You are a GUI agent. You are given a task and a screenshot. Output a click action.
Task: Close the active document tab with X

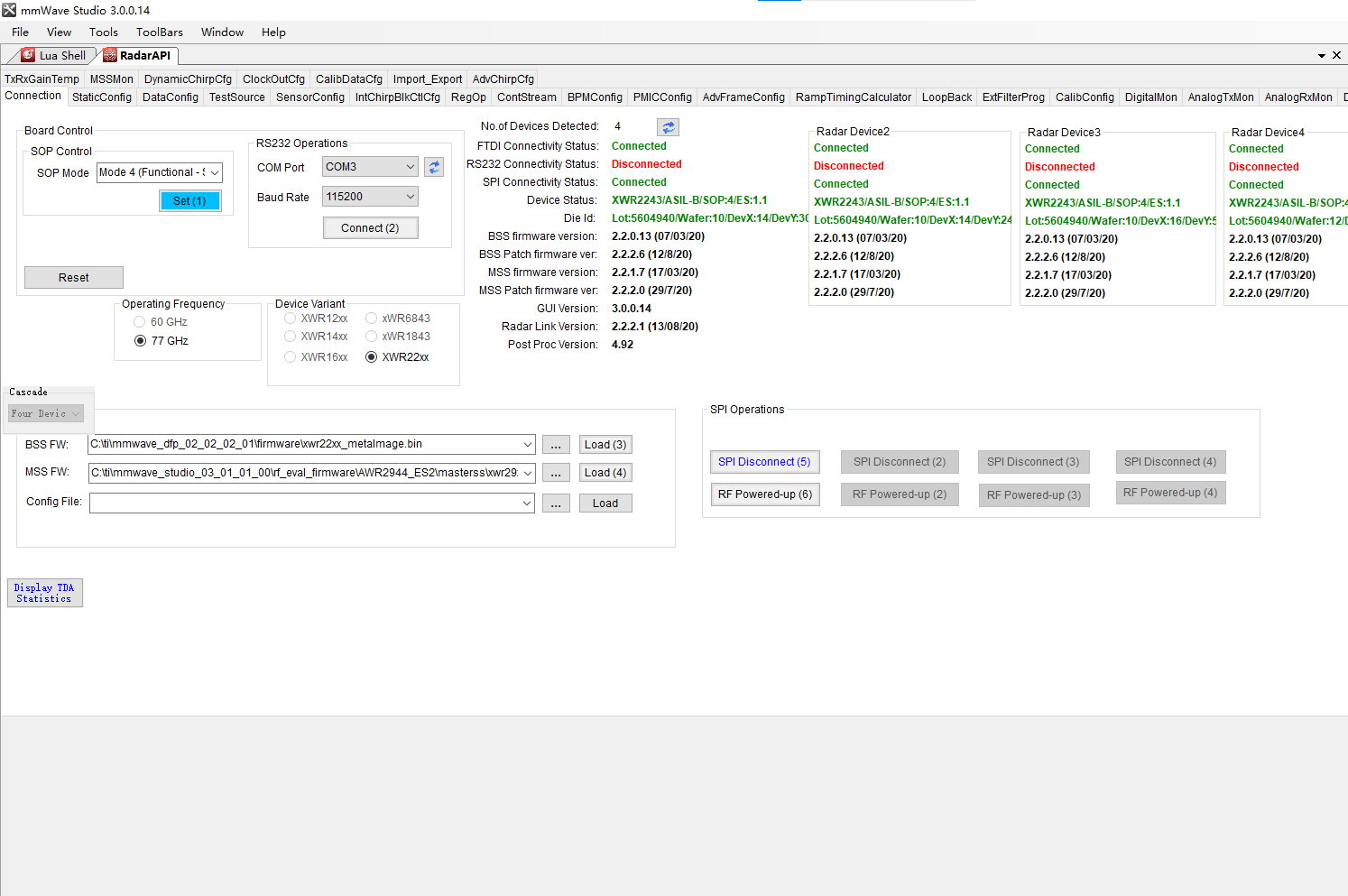[1336, 55]
